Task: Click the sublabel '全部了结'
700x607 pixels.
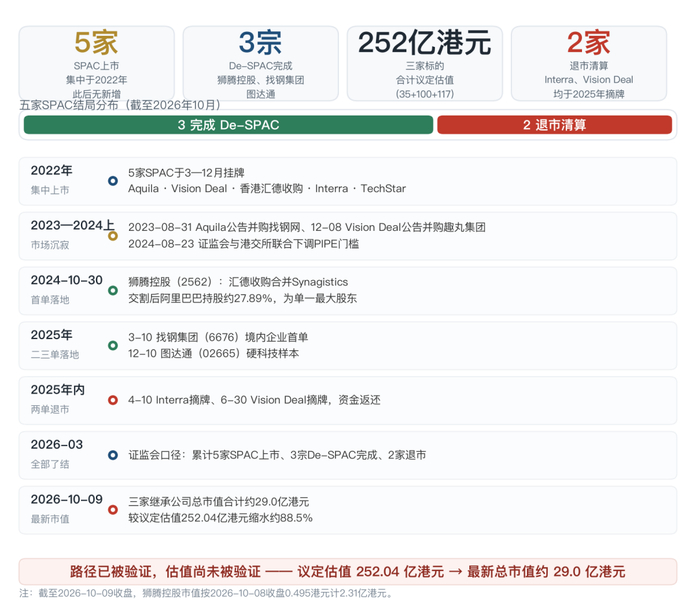Action: click(x=50, y=464)
